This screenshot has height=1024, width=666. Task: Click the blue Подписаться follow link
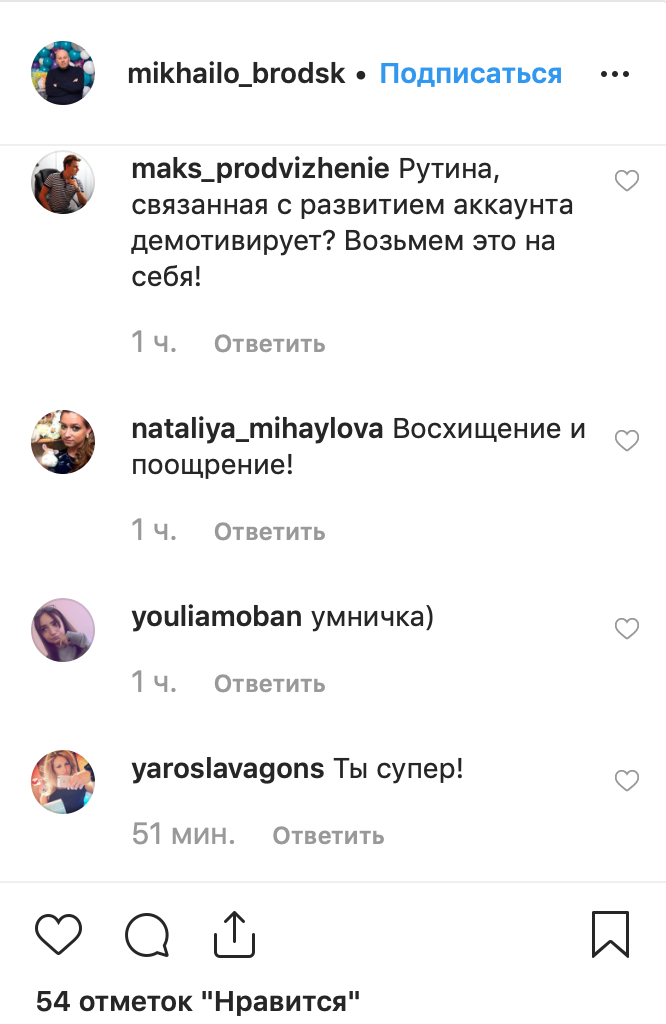[x=470, y=74]
